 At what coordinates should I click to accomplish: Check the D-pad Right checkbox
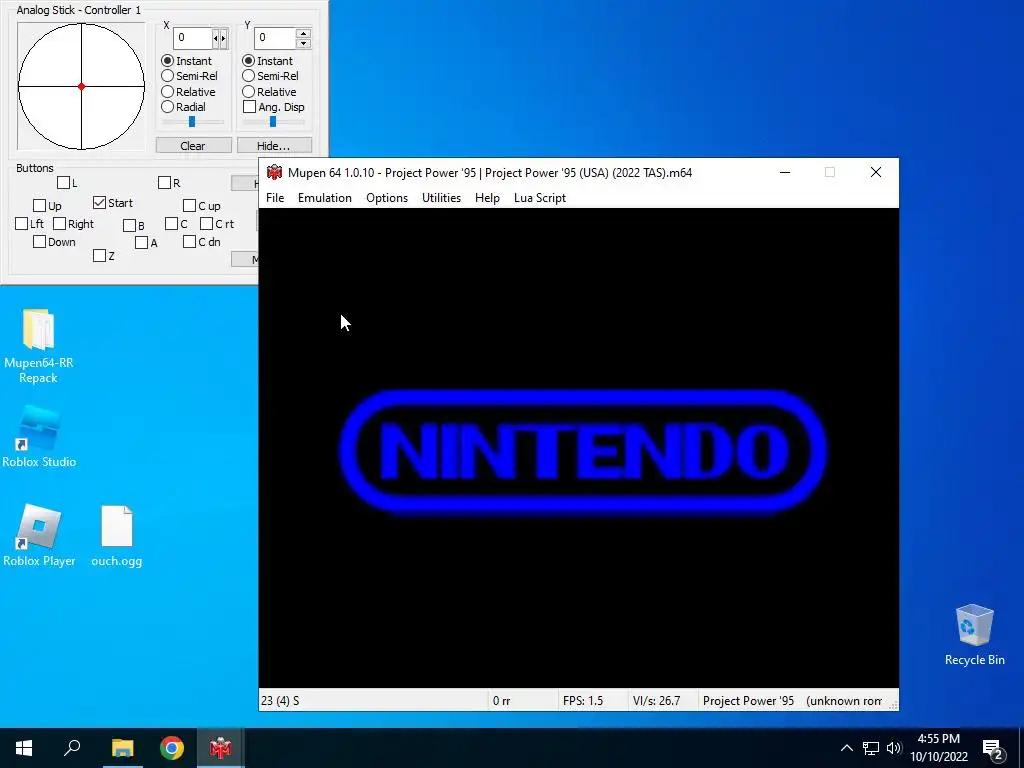tap(59, 224)
